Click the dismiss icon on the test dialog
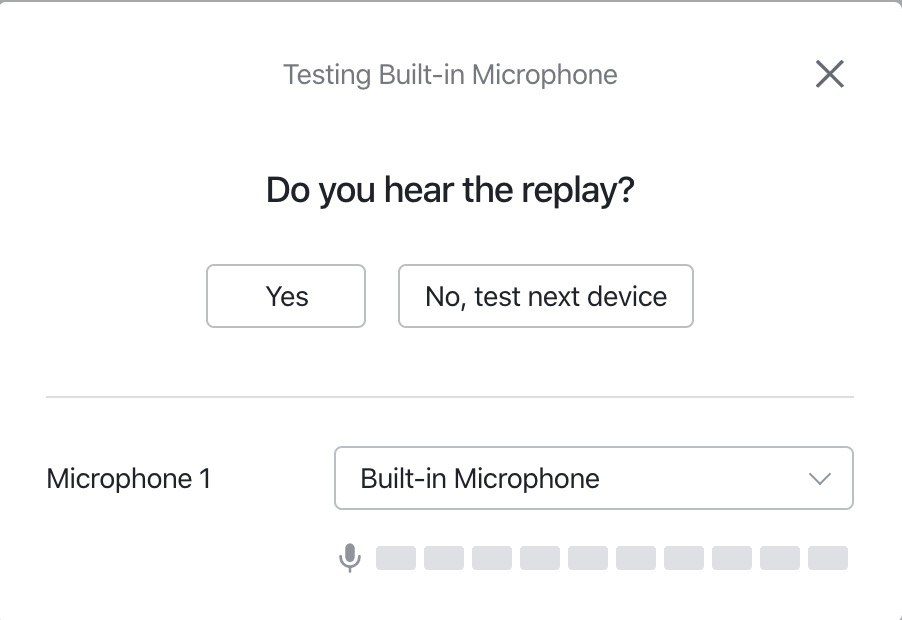 tap(829, 74)
